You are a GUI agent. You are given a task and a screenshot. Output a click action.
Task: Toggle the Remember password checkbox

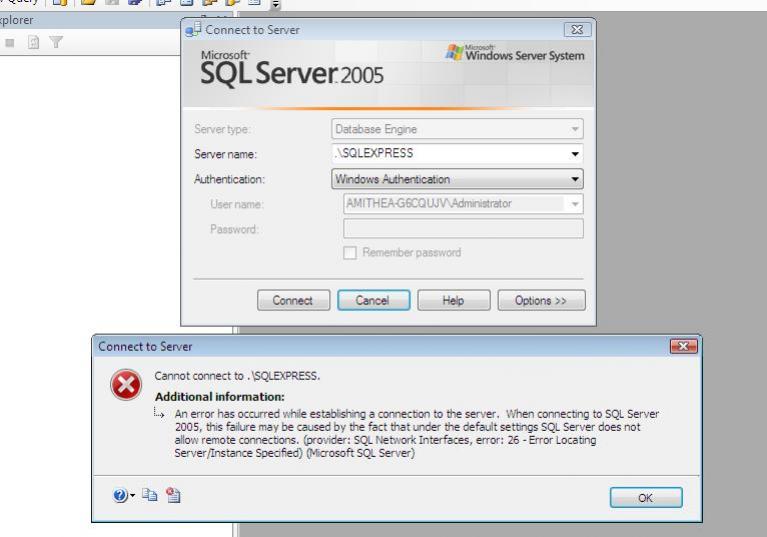[x=350, y=253]
